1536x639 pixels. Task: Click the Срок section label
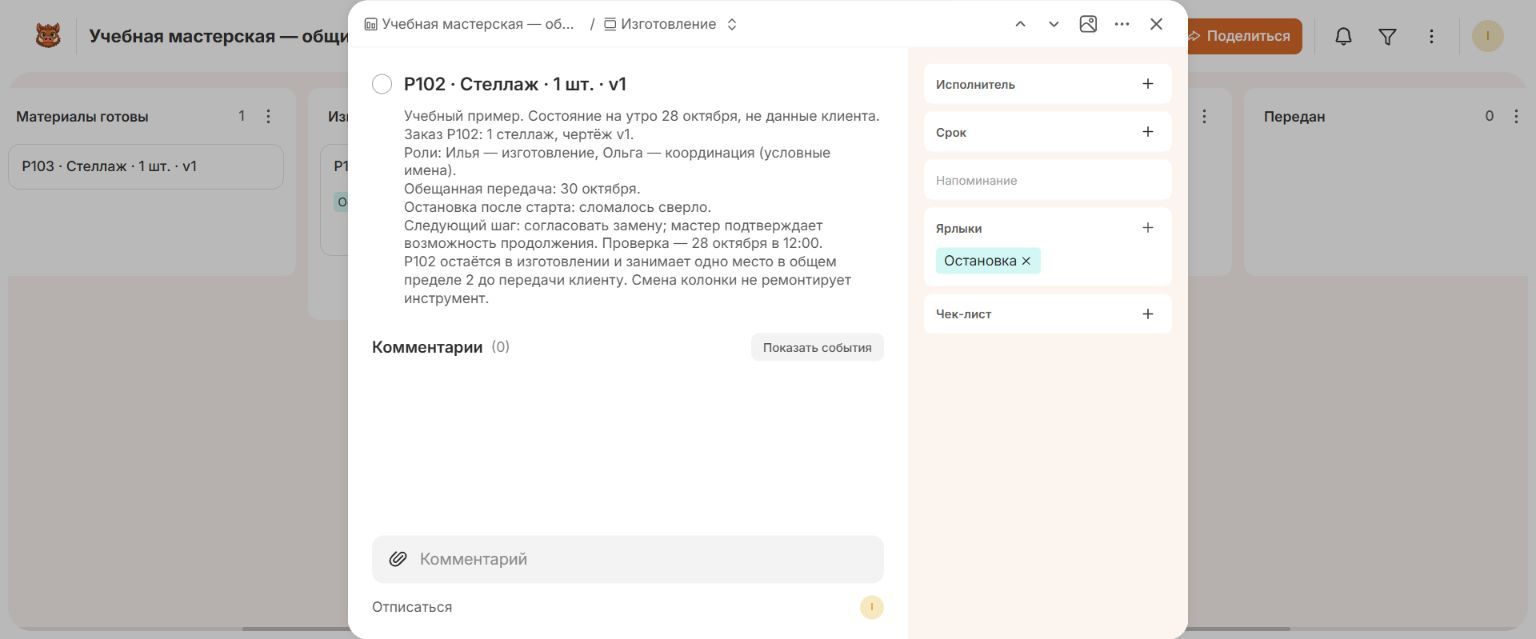click(x=951, y=132)
